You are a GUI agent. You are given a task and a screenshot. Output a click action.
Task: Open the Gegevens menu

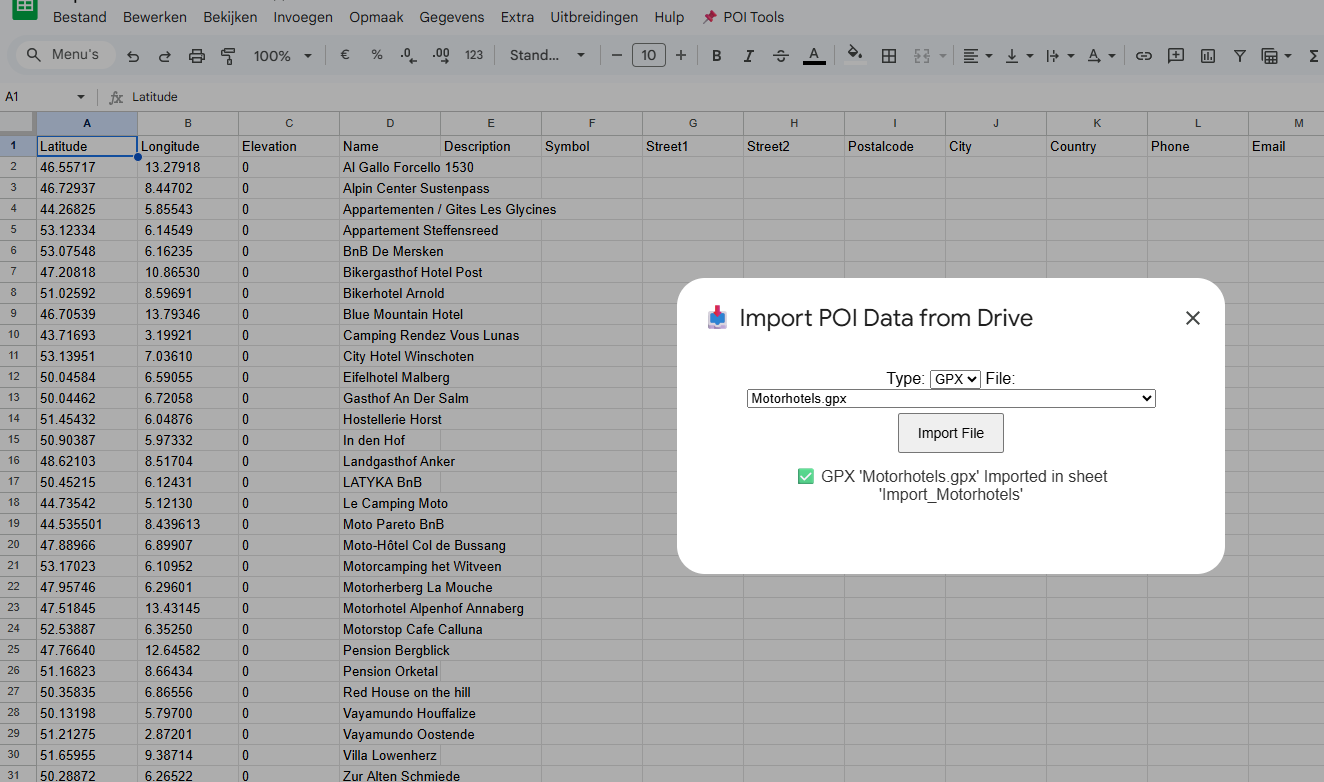pos(452,17)
